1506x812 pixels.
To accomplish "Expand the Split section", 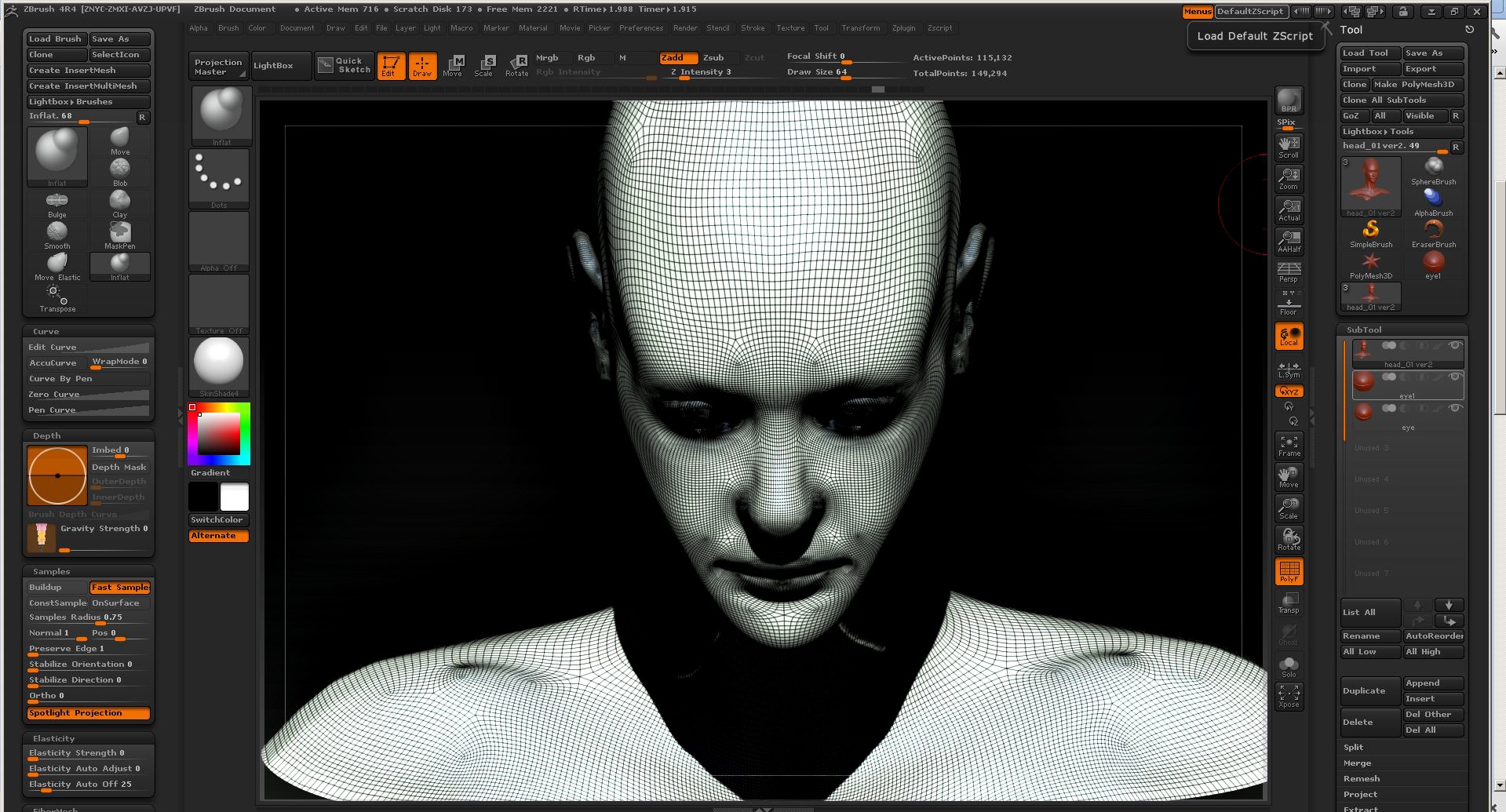I will (1353, 747).
